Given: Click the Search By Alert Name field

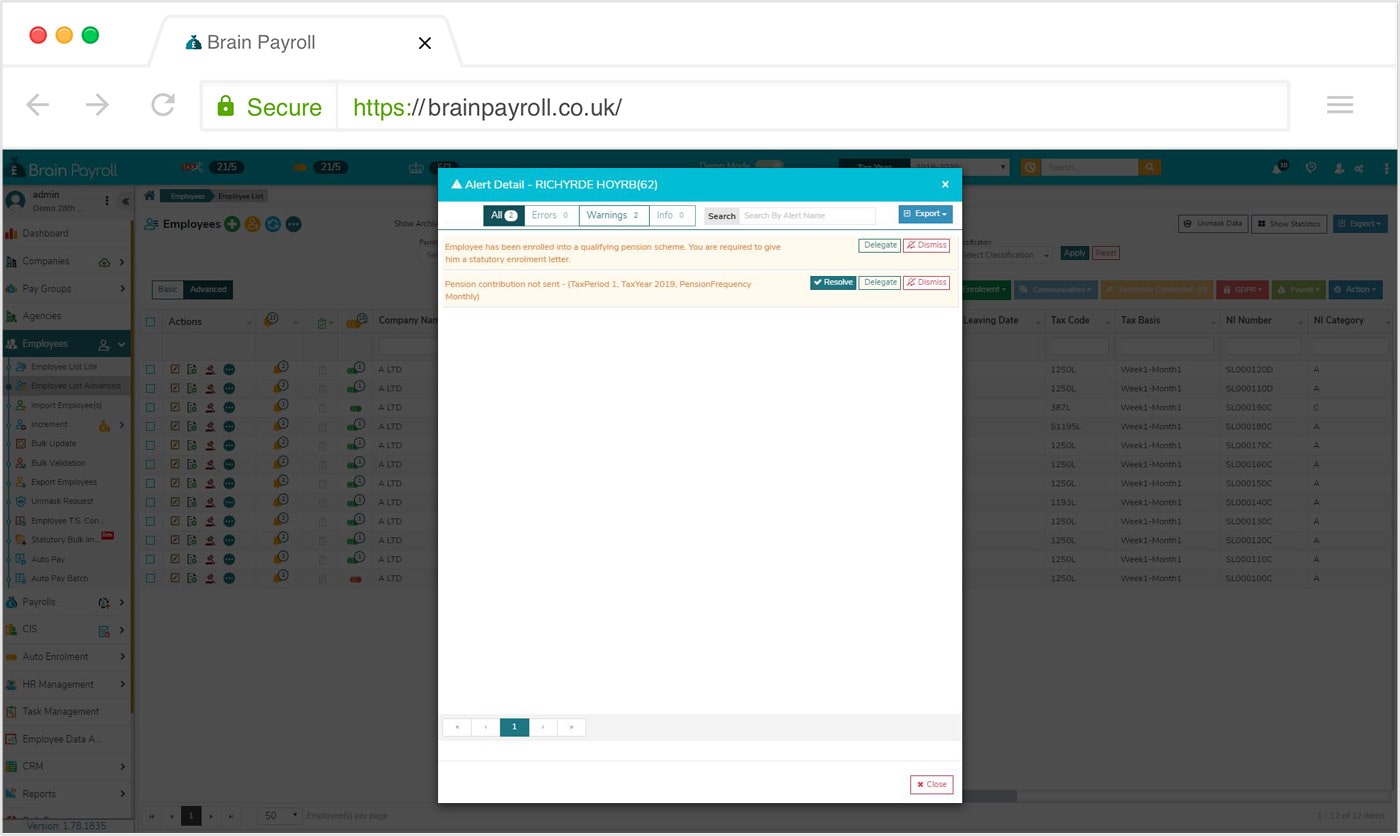Looking at the screenshot, I should click(x=808, y=215).
